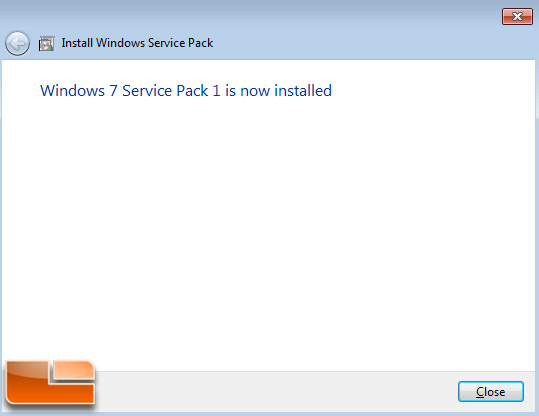Click the "Install Windows Service Pack" title text
This screenshot has width=539, height=416.
(x=137, y=43)
